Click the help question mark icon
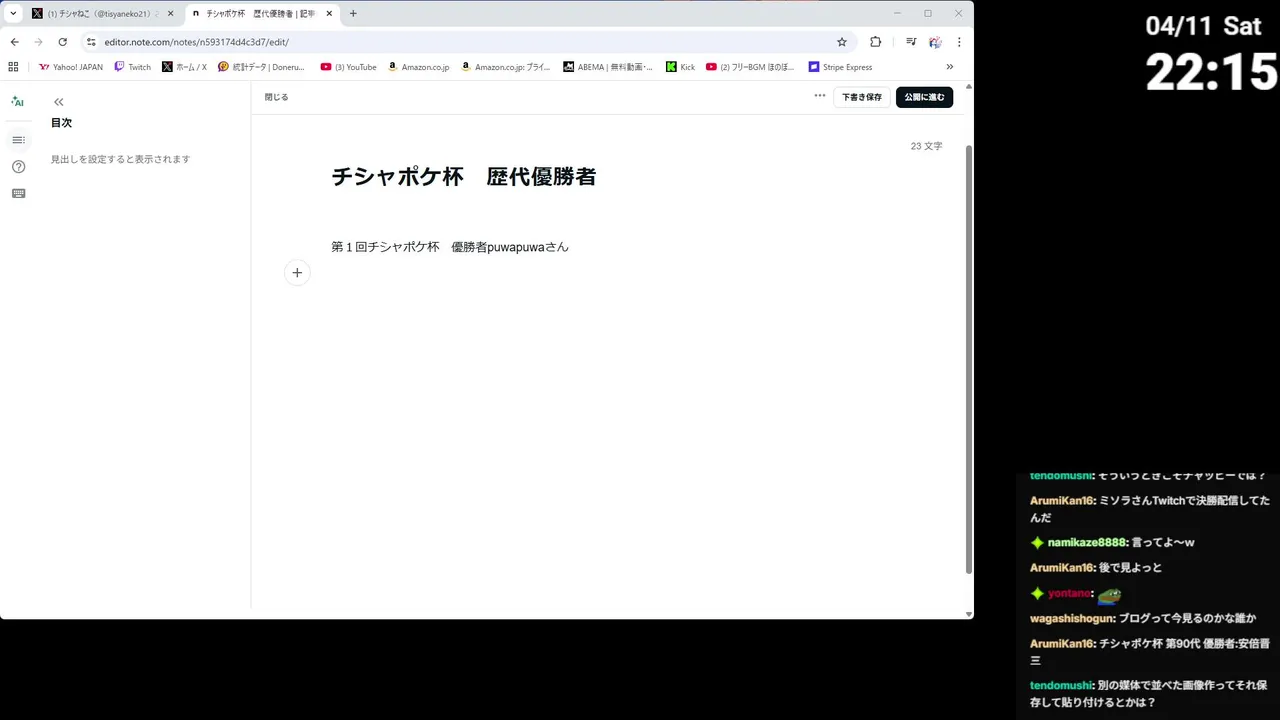The image size is (1280, 720). [18, 167]
